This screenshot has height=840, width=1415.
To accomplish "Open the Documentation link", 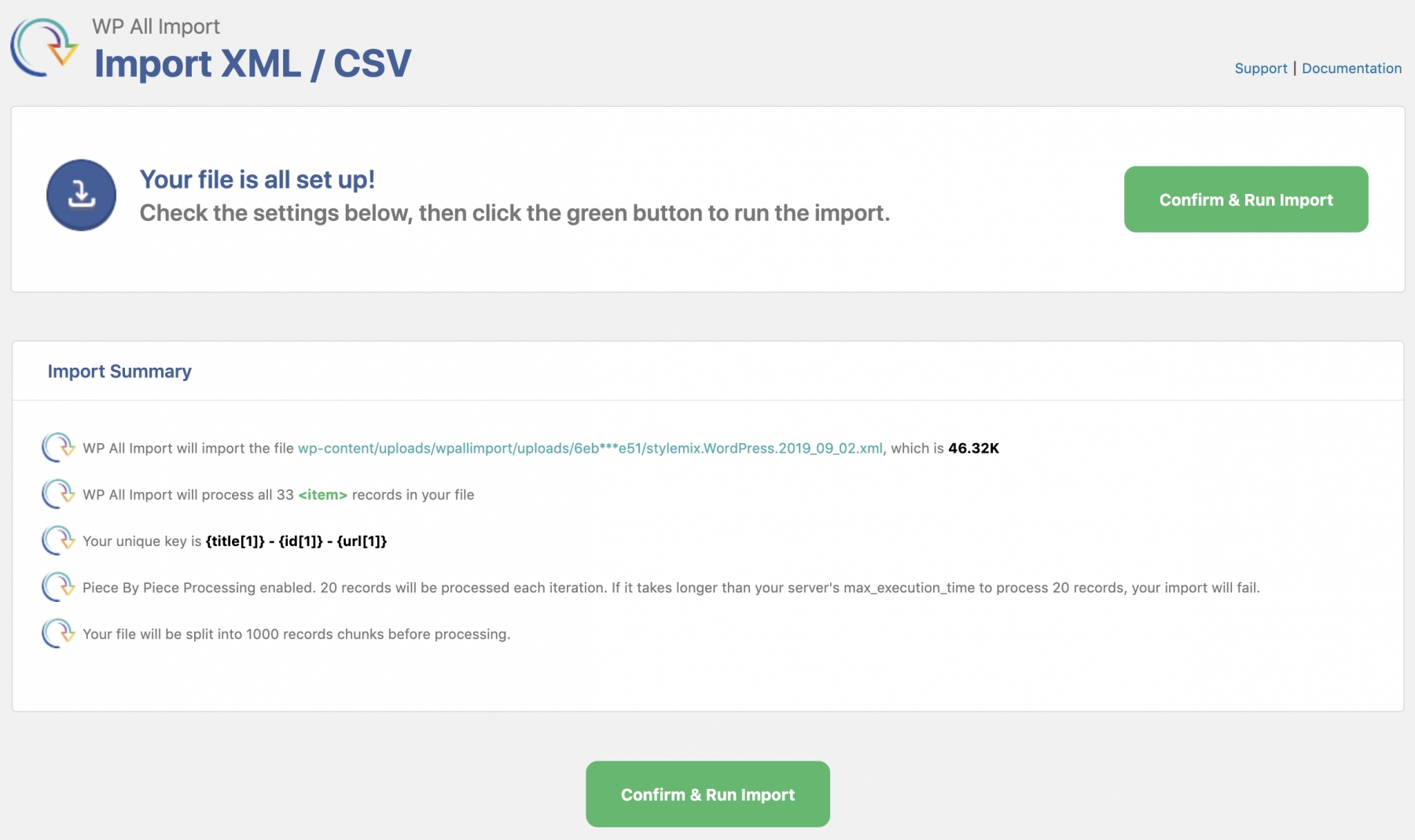I will click(1351, 68).
